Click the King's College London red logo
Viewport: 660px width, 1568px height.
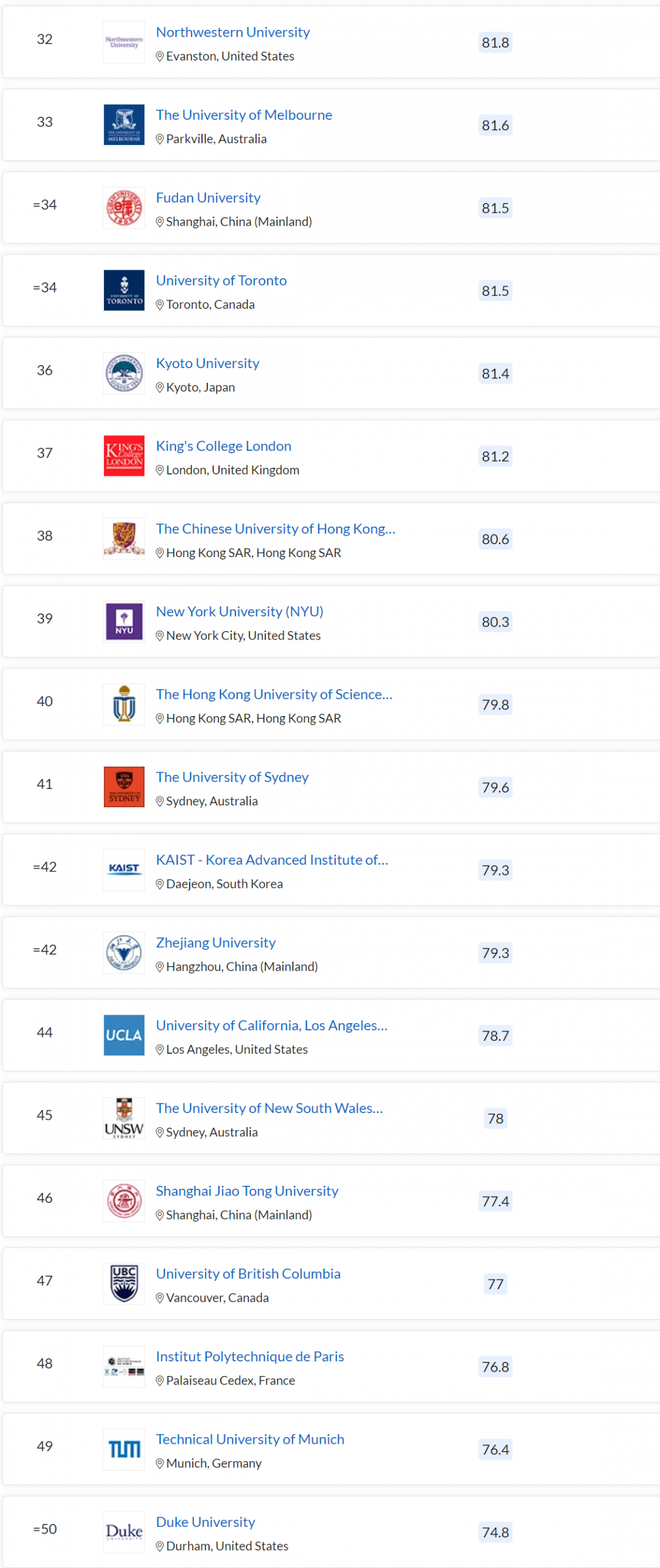coord(124,456)
